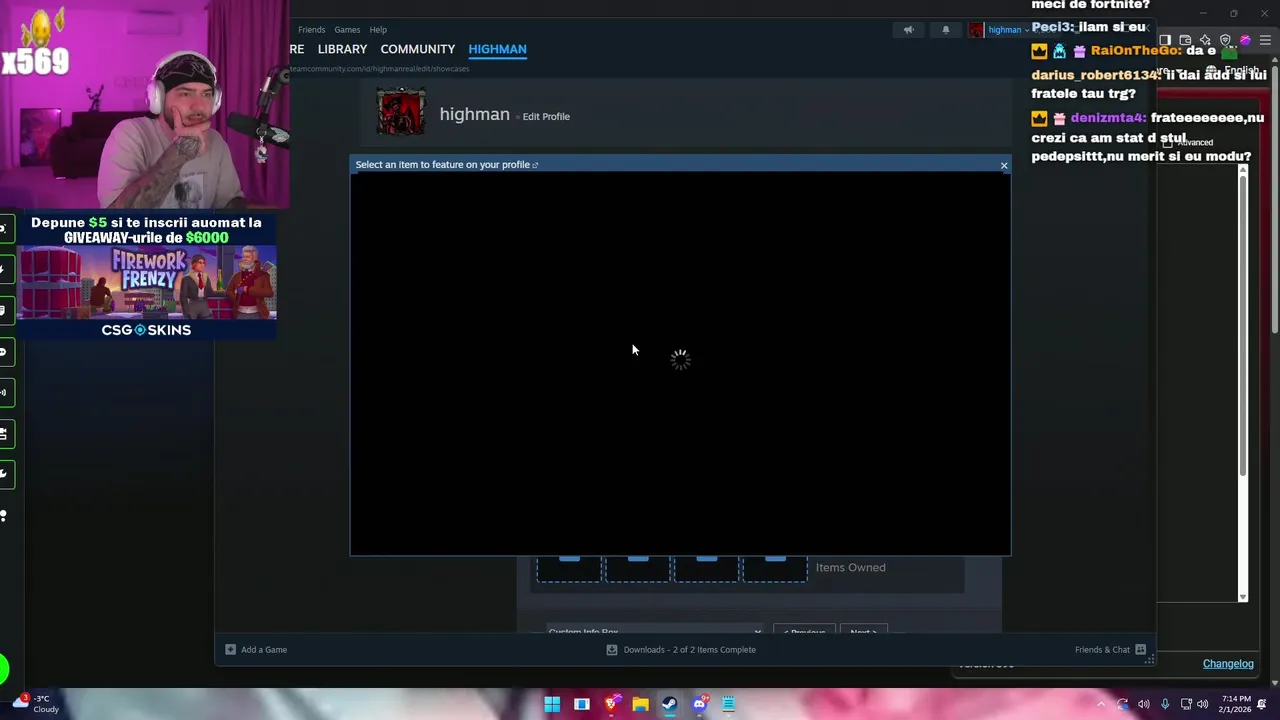The image size is (1280, 720).
Task: Select the third empty item showcase slot
Action: (x=706, y=568)
